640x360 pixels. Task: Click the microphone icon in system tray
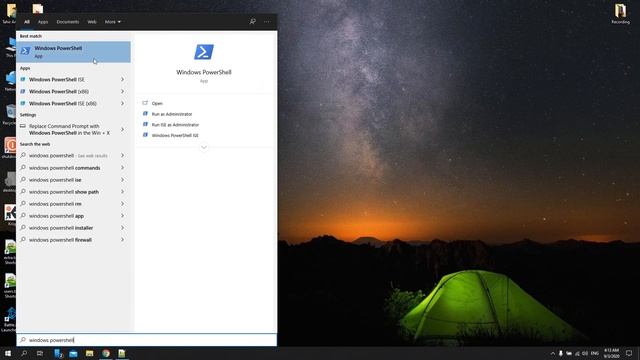561,353
